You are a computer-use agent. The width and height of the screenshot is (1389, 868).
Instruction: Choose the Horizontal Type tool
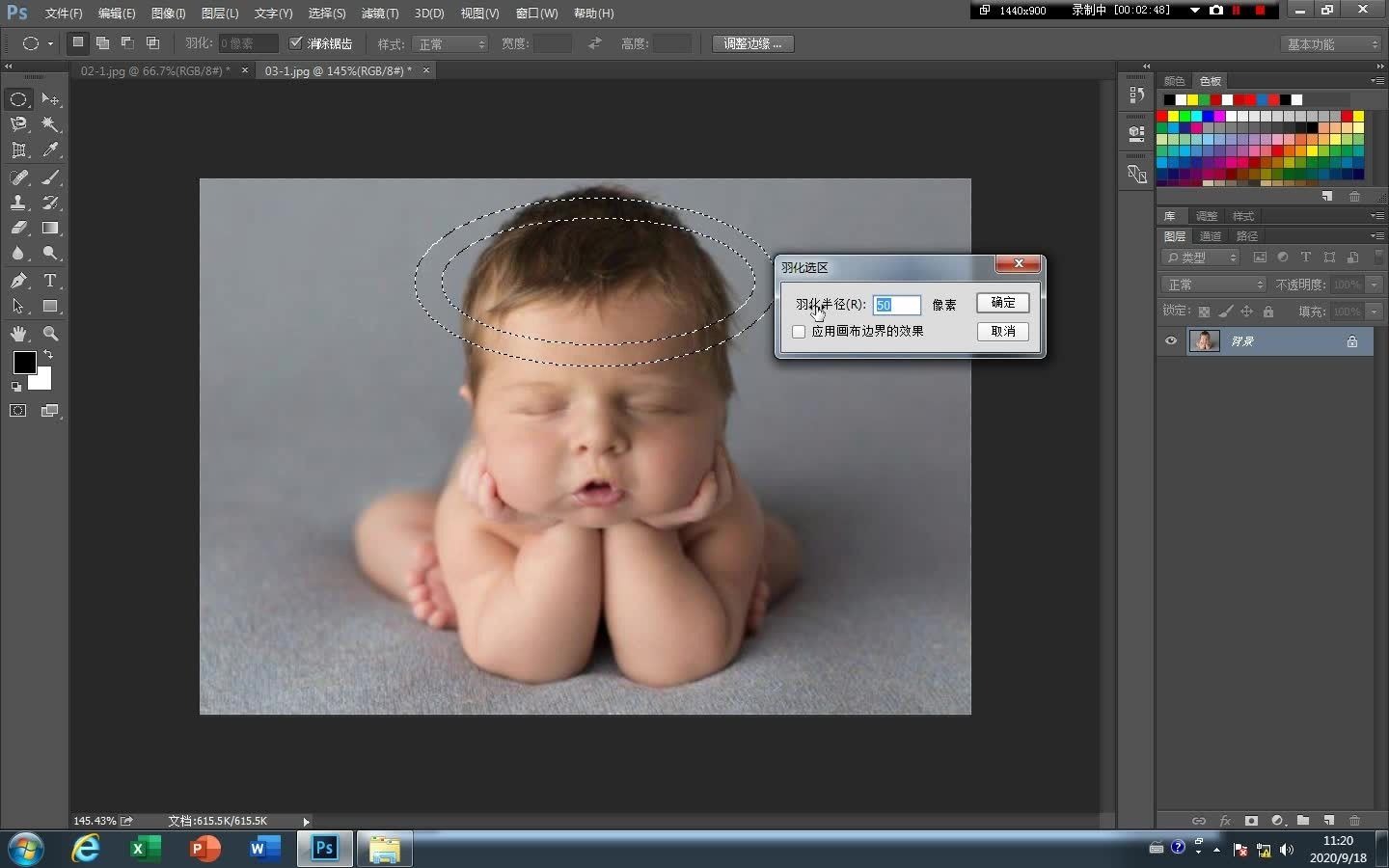pos(50,281)
